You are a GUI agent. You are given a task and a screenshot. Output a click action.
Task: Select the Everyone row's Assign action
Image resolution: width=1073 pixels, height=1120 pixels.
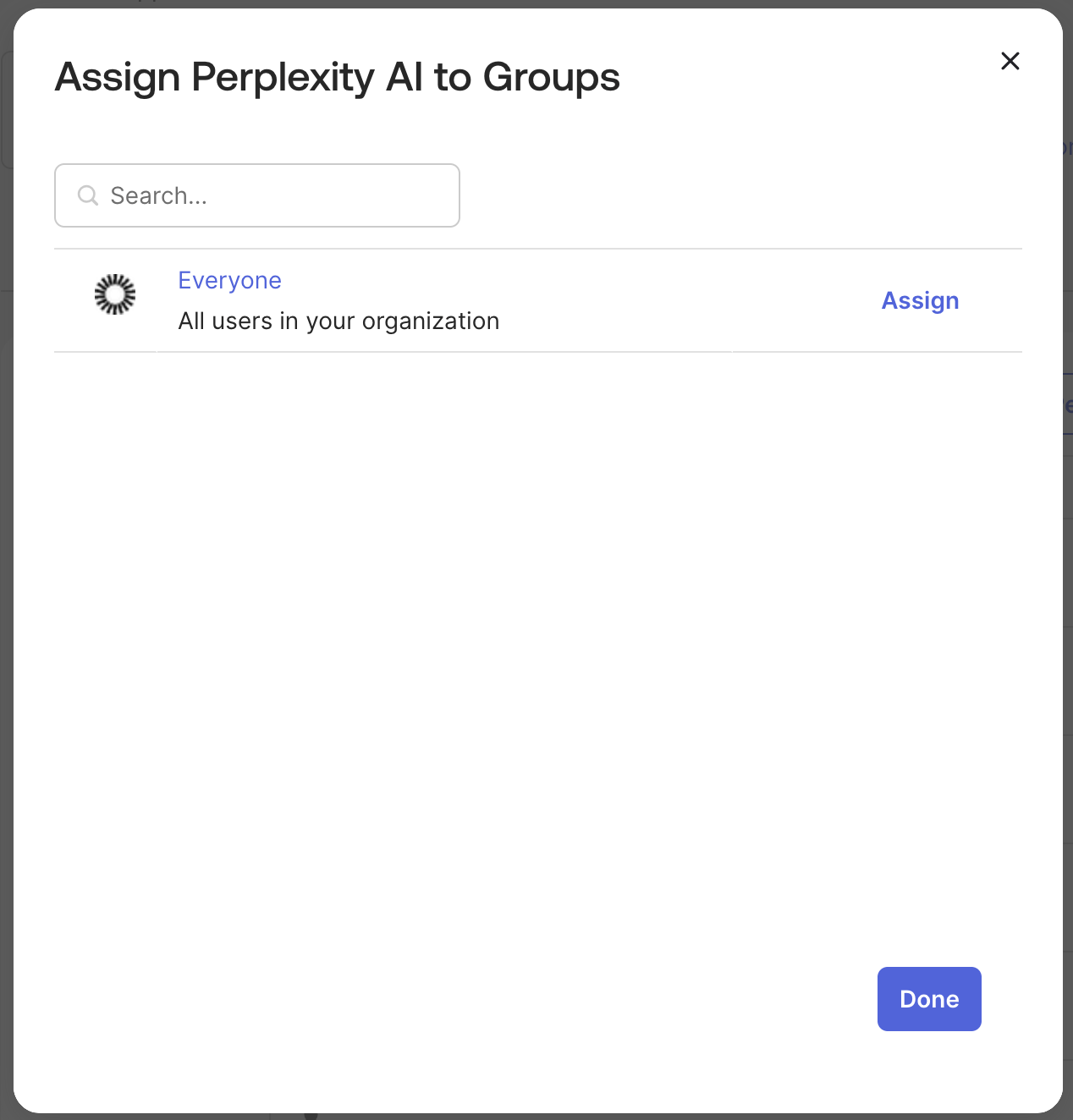coord(920,300)
